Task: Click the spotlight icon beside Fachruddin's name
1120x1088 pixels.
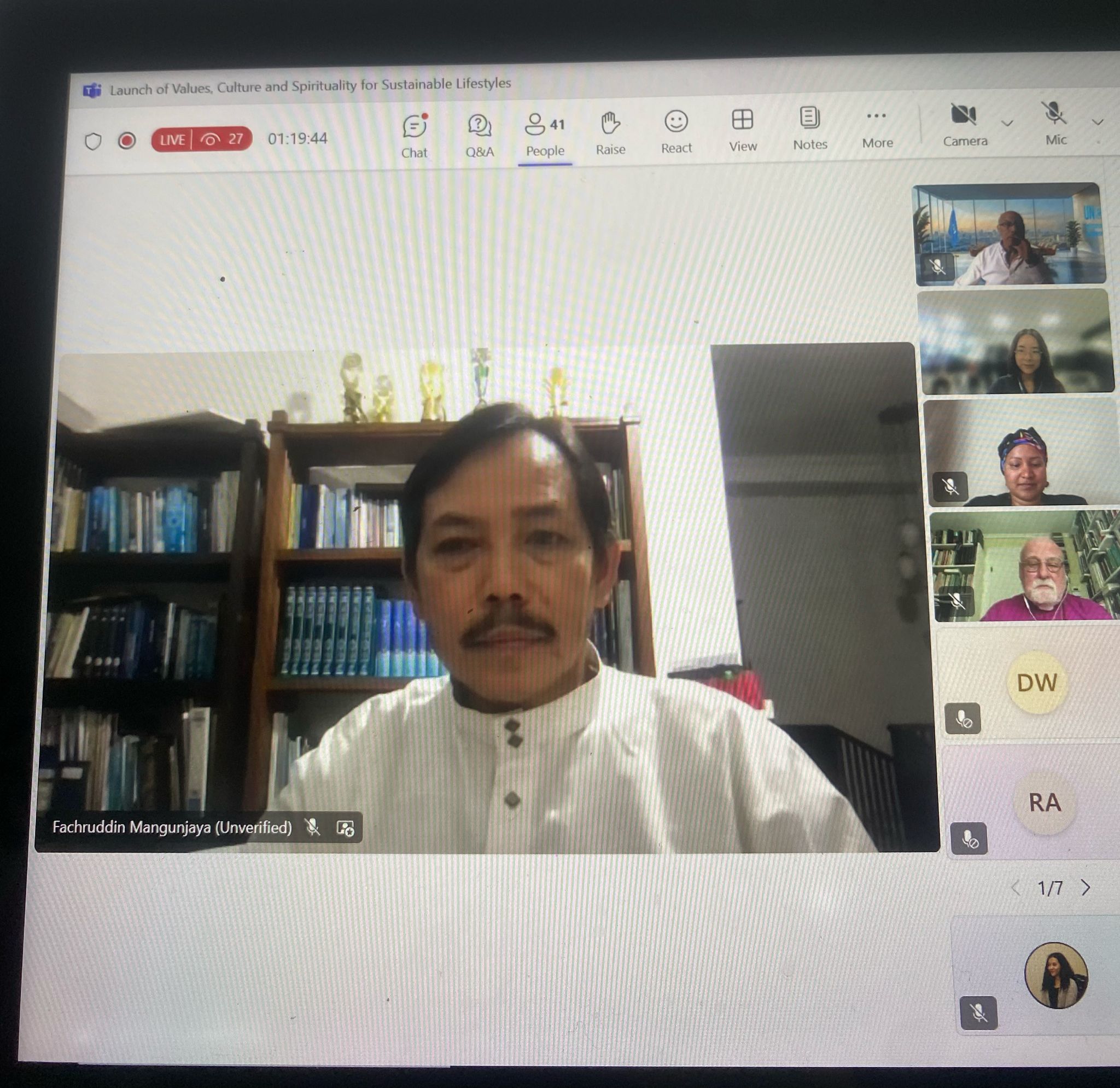Action: [x=345, y=828]
